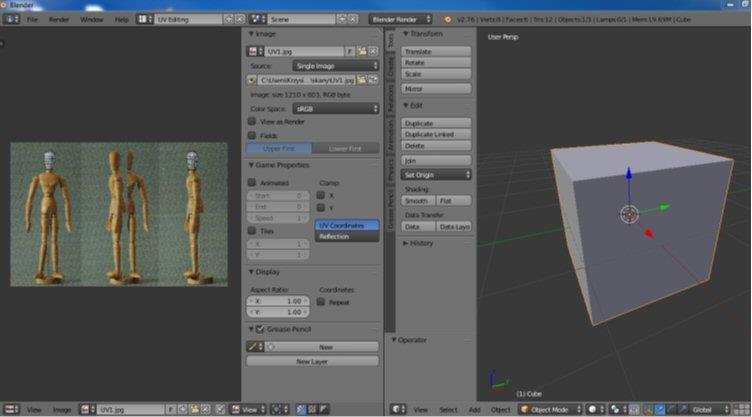
Task: Browse image datablock icon beside UV1.jpg in Image panel
Action: pyautogui.click(x=255, y=51)
